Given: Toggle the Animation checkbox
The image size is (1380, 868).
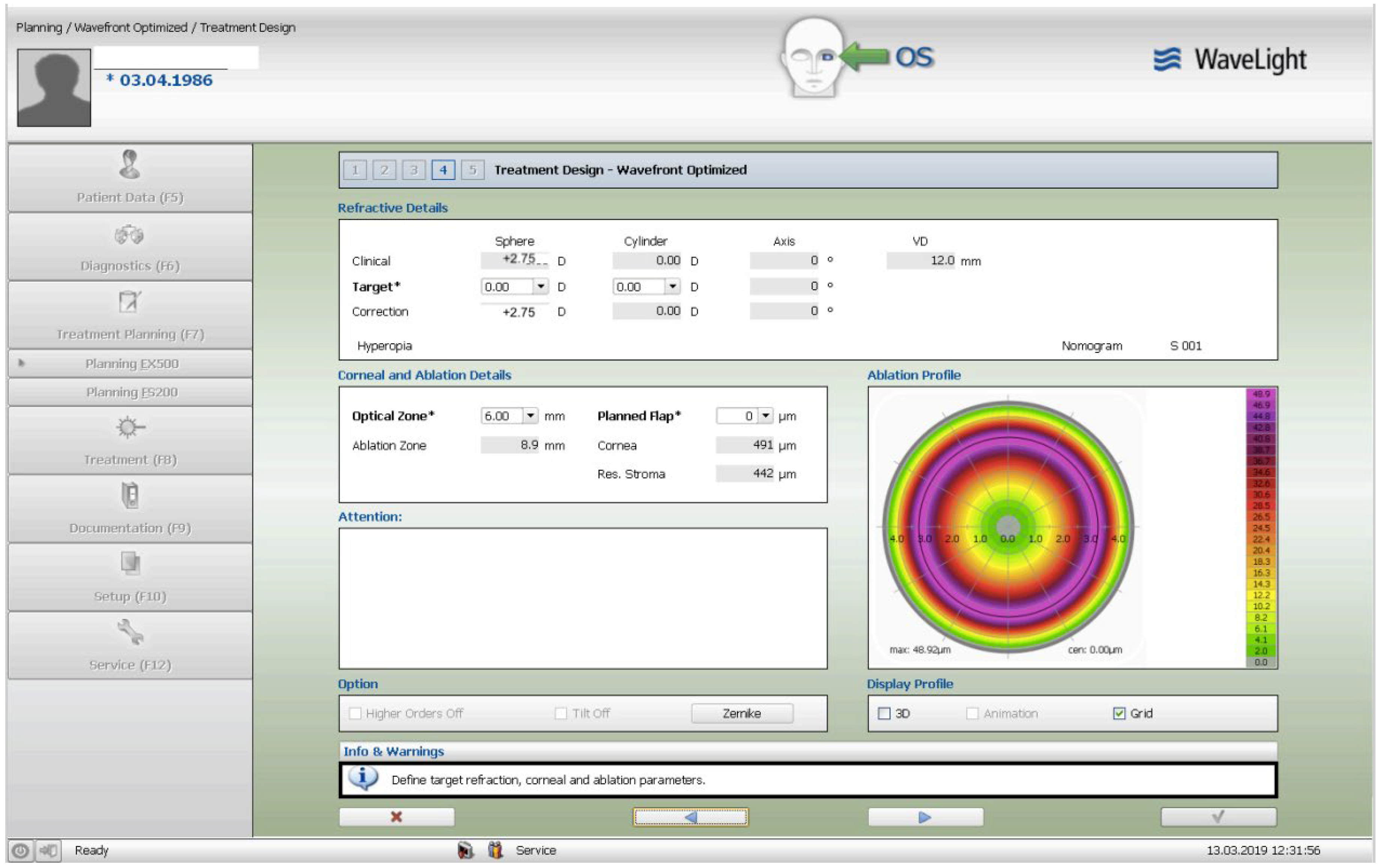Looking at the screenshot, I should [x=972, y=713].
